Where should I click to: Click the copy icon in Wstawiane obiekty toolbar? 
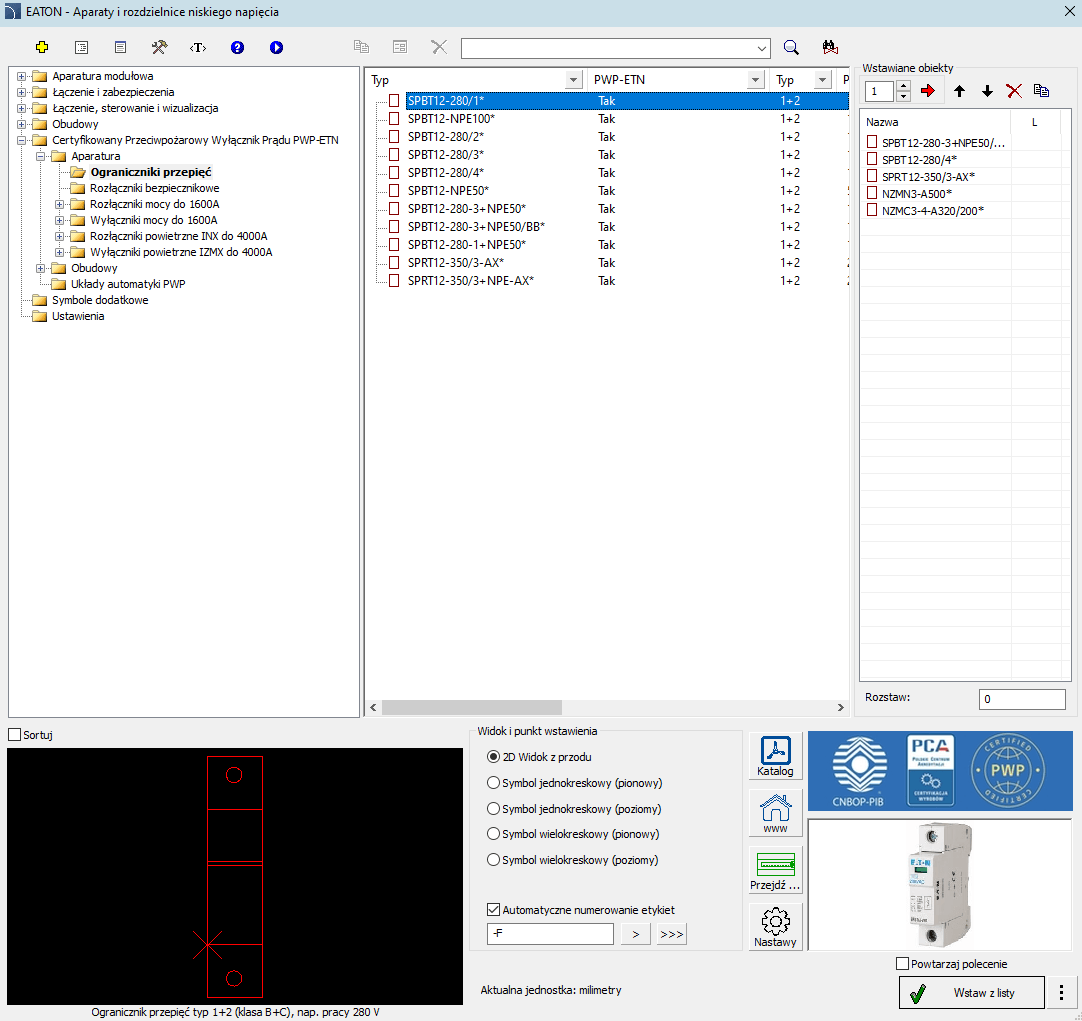point(1041,91)
